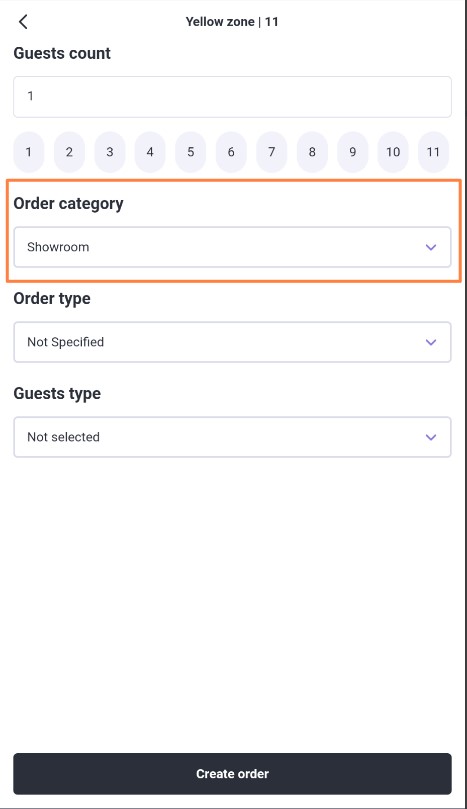Tap the 6 guests chip
This screenshot has width=467, height=809.
(x=231, y=152)
